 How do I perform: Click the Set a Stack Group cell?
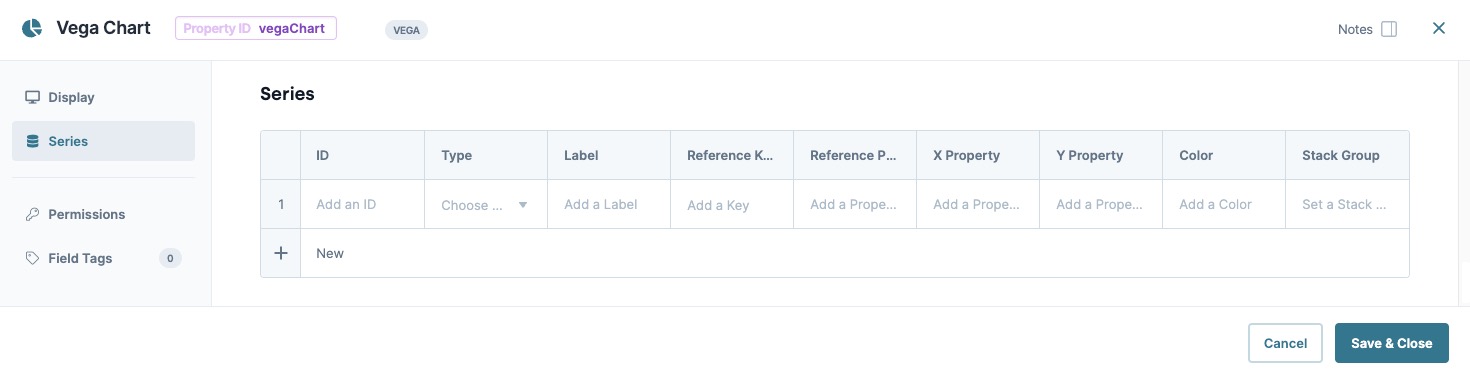[1347, 205]
